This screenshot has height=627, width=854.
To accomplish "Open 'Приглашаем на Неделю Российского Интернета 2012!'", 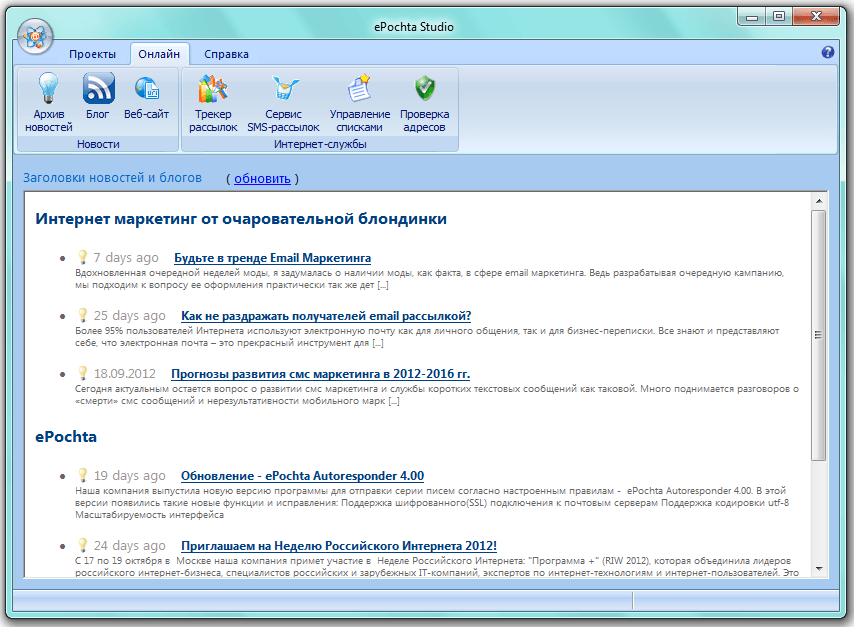I will click(x=339, y=546).
